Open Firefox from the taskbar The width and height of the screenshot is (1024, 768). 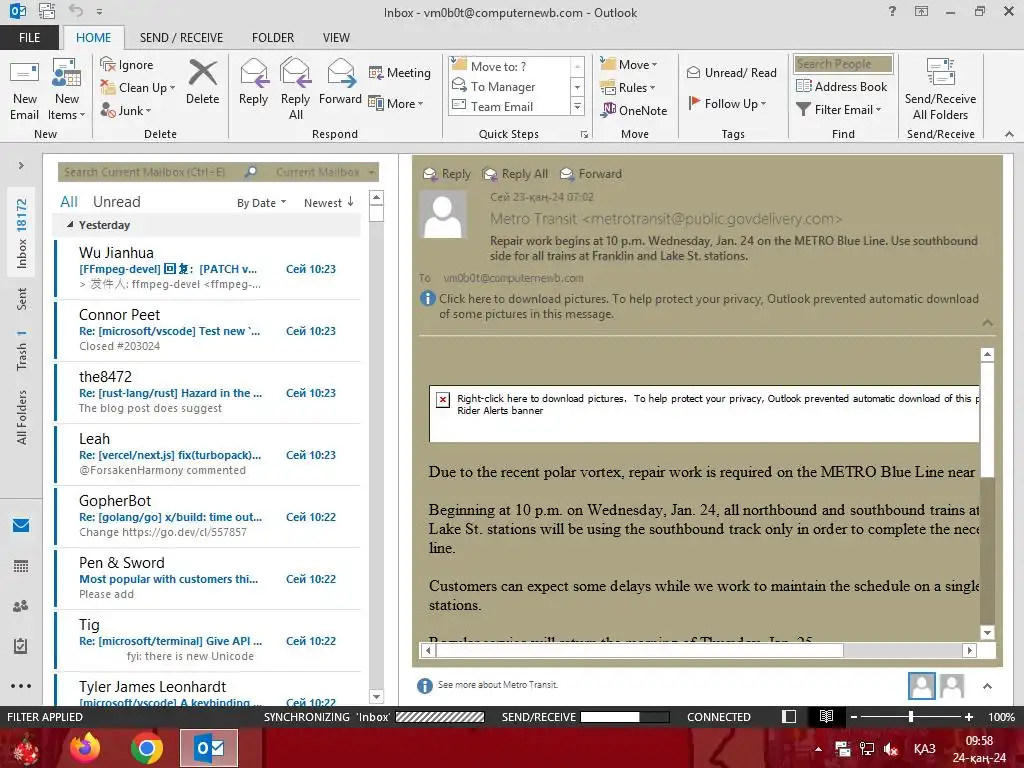coord(85,748)
